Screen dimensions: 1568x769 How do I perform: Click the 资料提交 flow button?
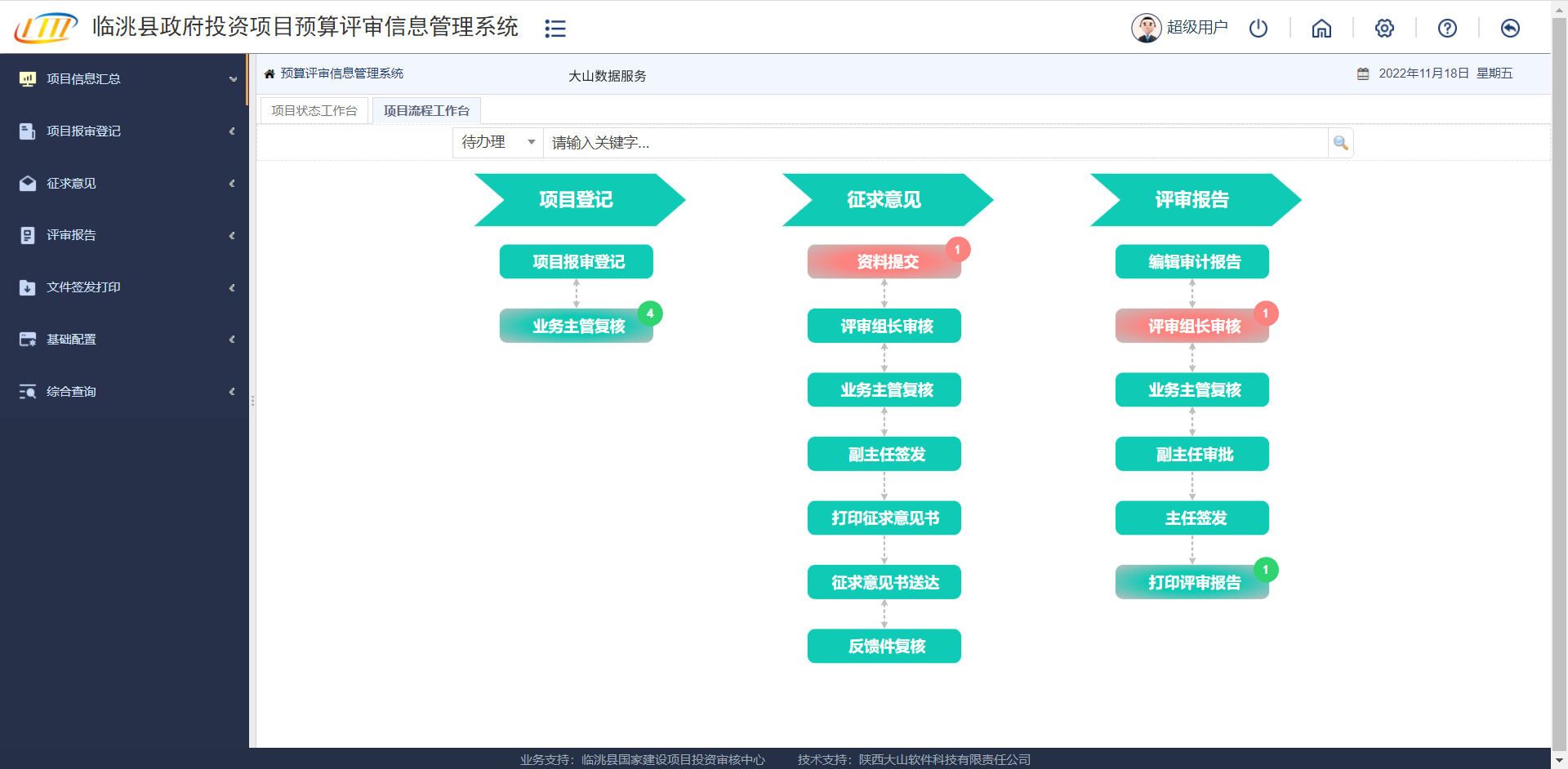click(x=884, y=262)
